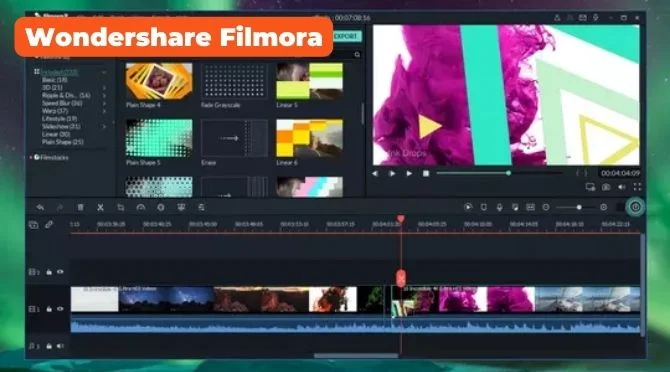Viewport: 670px width, 372px height.
Task: Click the preview play button beside the stop button
Action: (x=409, y=173)
